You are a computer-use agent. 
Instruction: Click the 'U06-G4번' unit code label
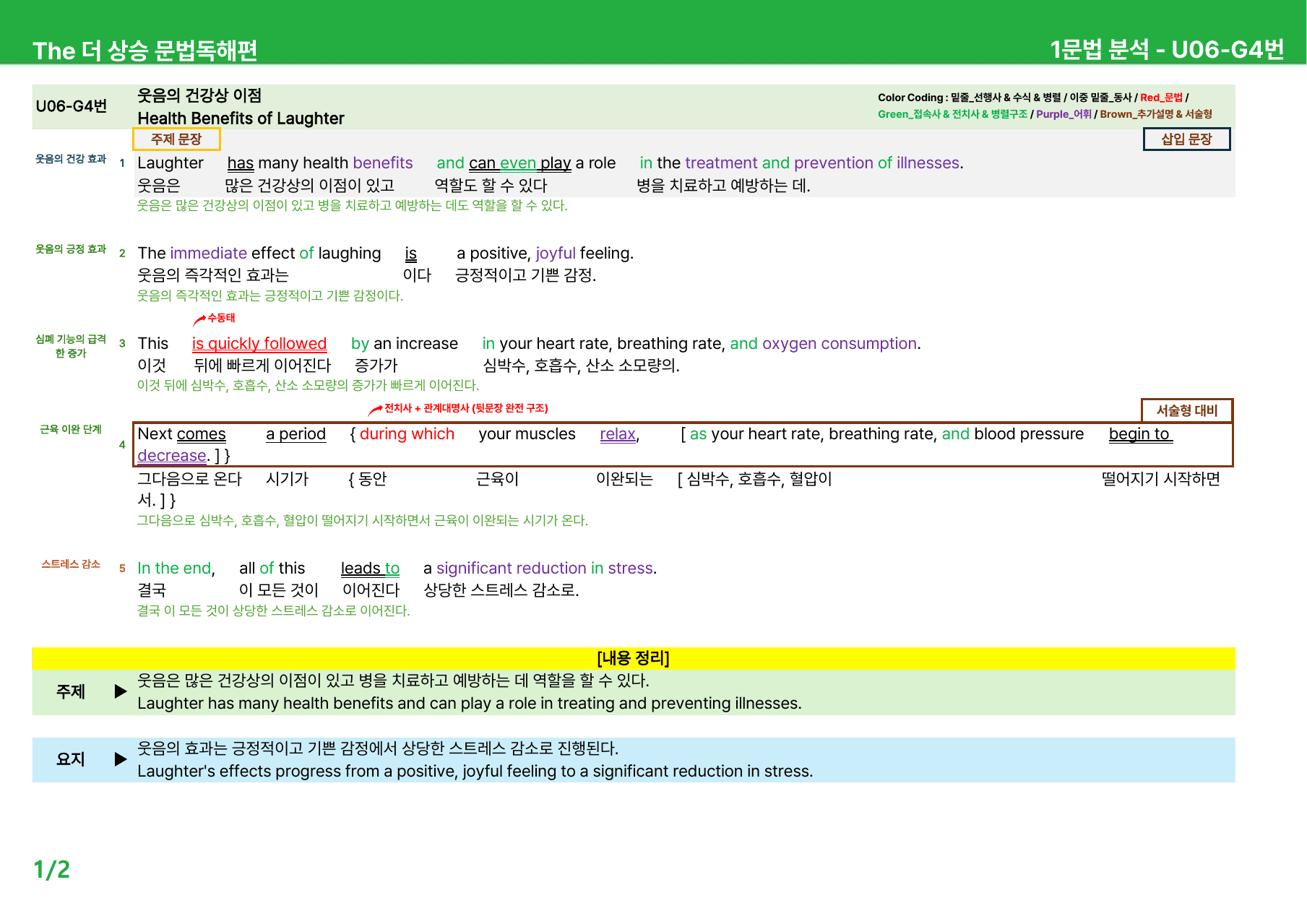pos(72,106)
